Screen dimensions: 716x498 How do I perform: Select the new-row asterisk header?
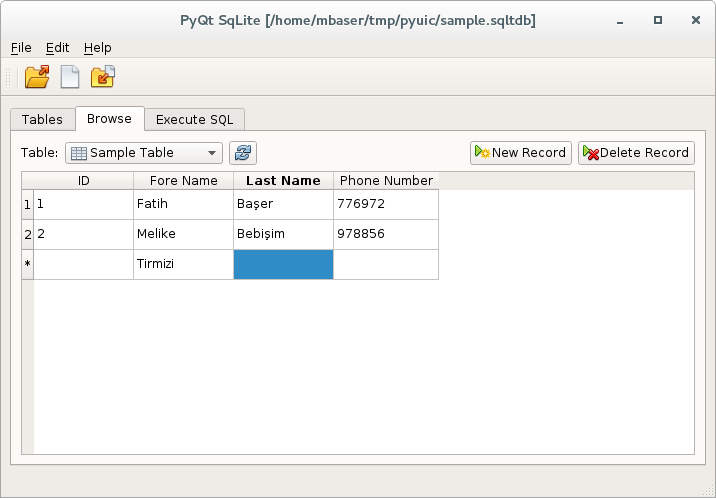point(27,264)
